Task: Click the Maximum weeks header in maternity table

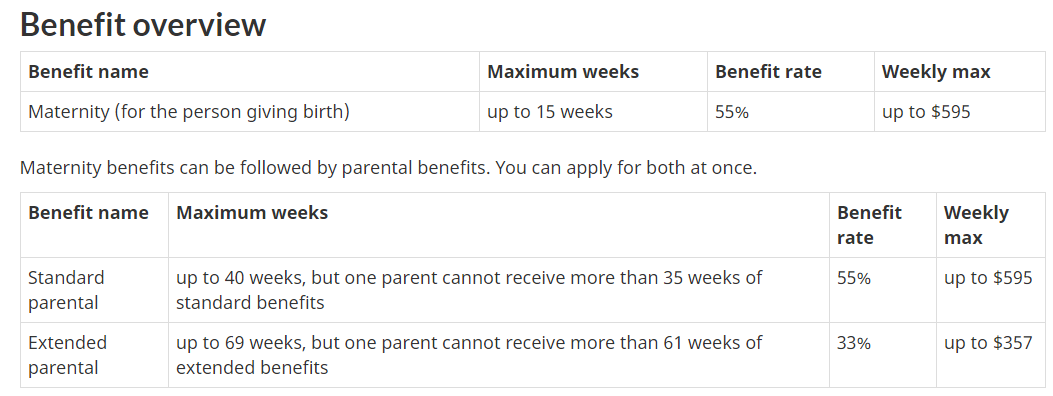Action: [x=563, y=72]
